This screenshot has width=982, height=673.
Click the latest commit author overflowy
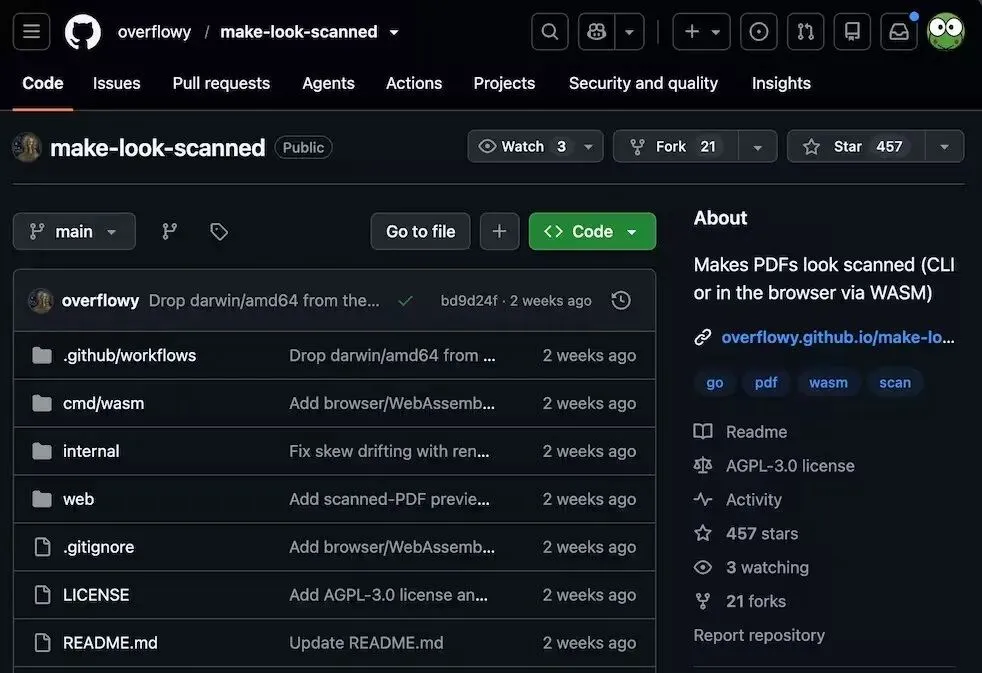(100, 301)
